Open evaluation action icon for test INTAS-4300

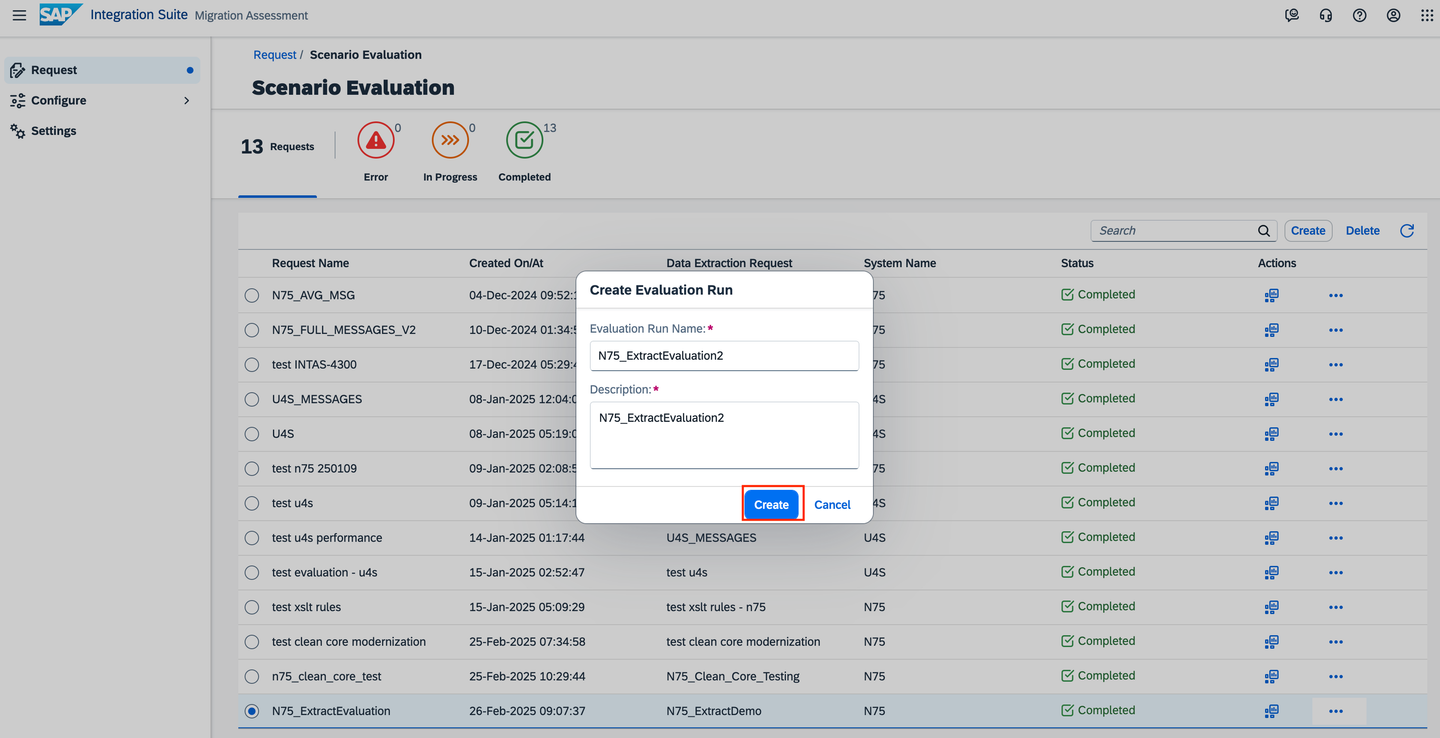pyautogui.click(x=1271, y=364)
